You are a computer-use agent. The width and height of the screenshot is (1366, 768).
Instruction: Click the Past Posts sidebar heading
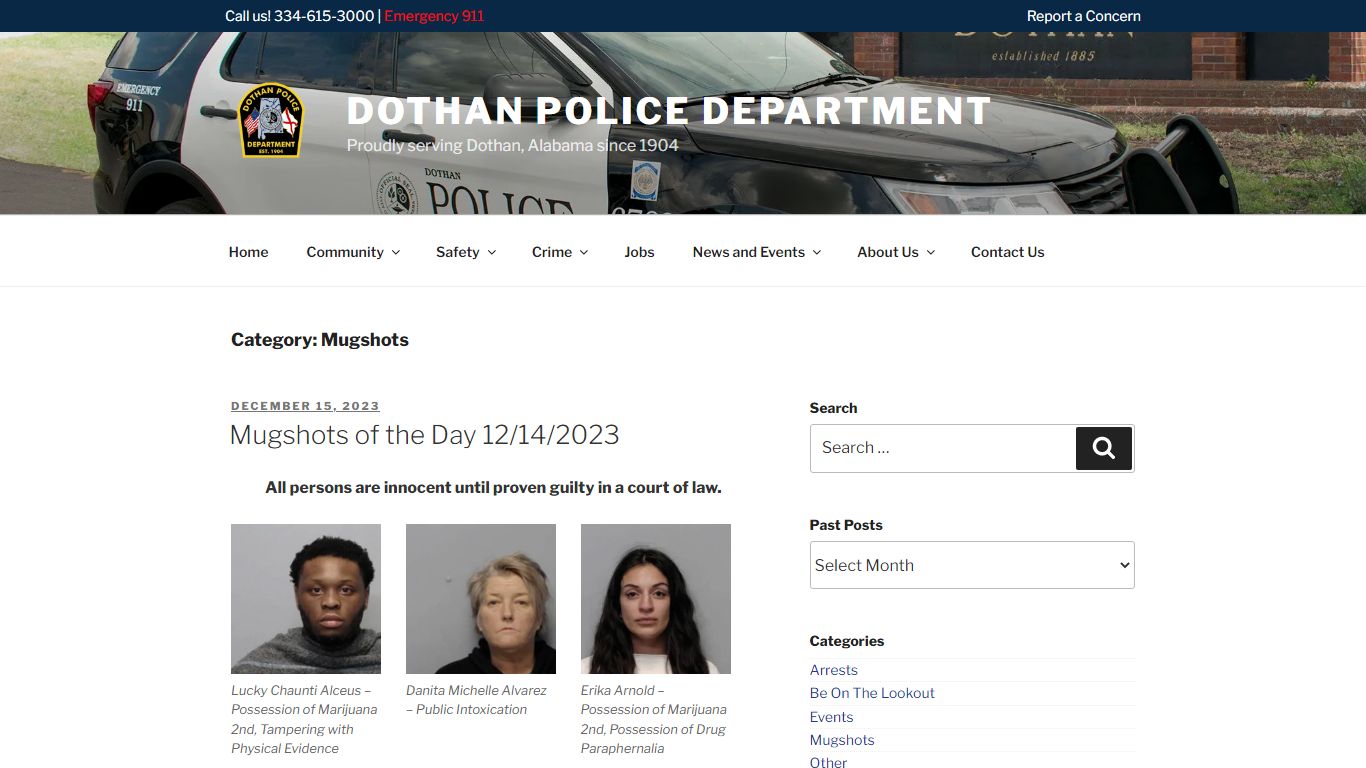(846, 525)
